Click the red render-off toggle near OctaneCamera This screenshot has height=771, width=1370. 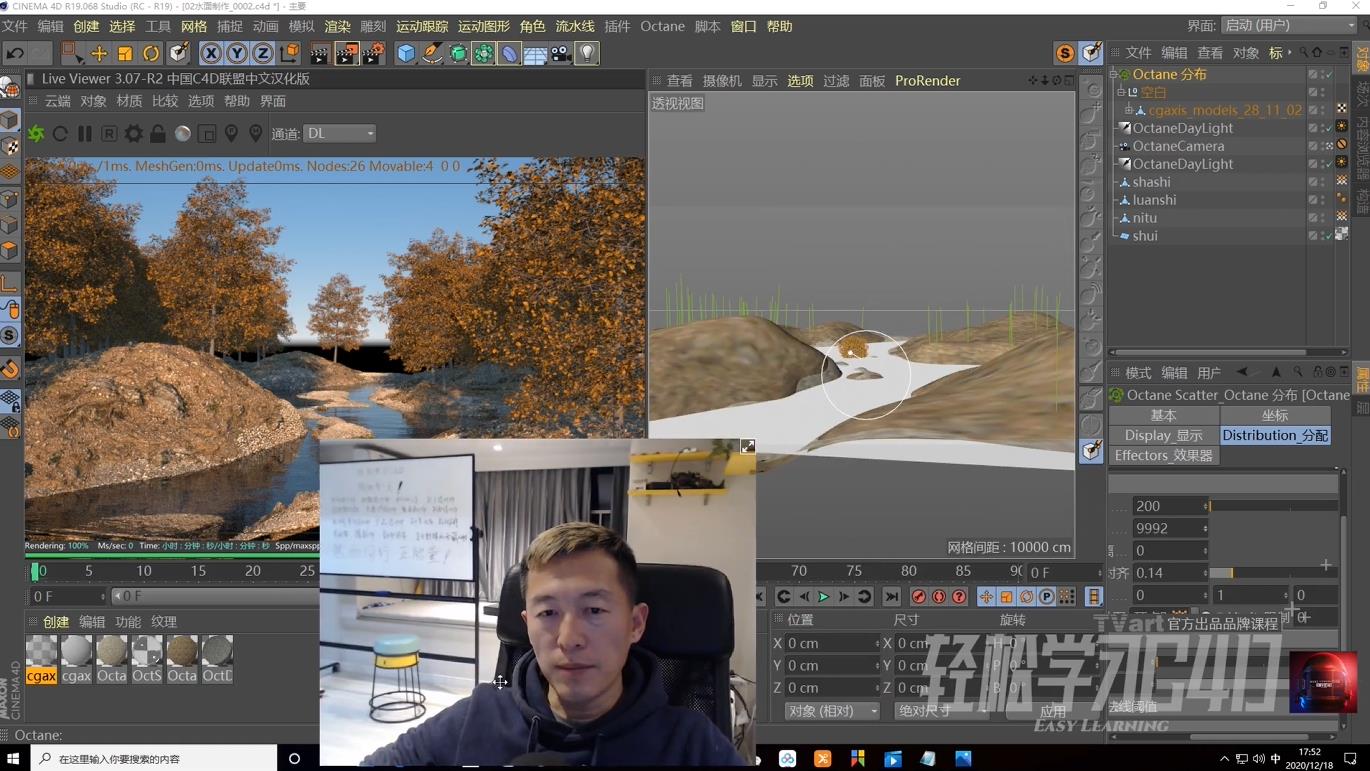pyautogui.click(x=1342, y=145)
